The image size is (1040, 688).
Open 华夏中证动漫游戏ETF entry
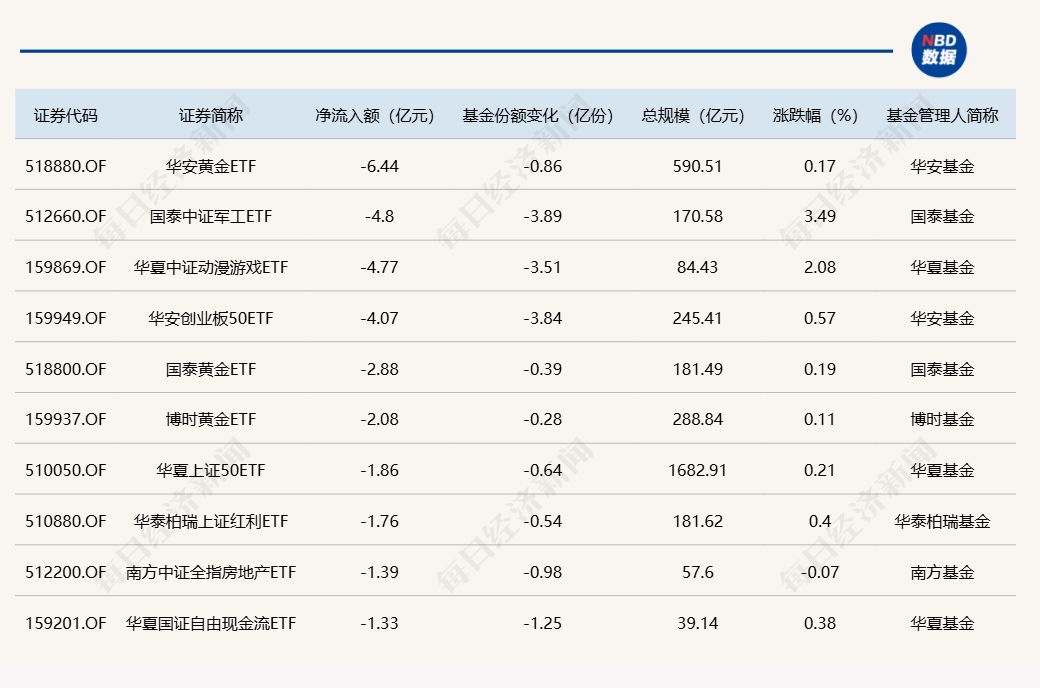(x=211, y=267)
